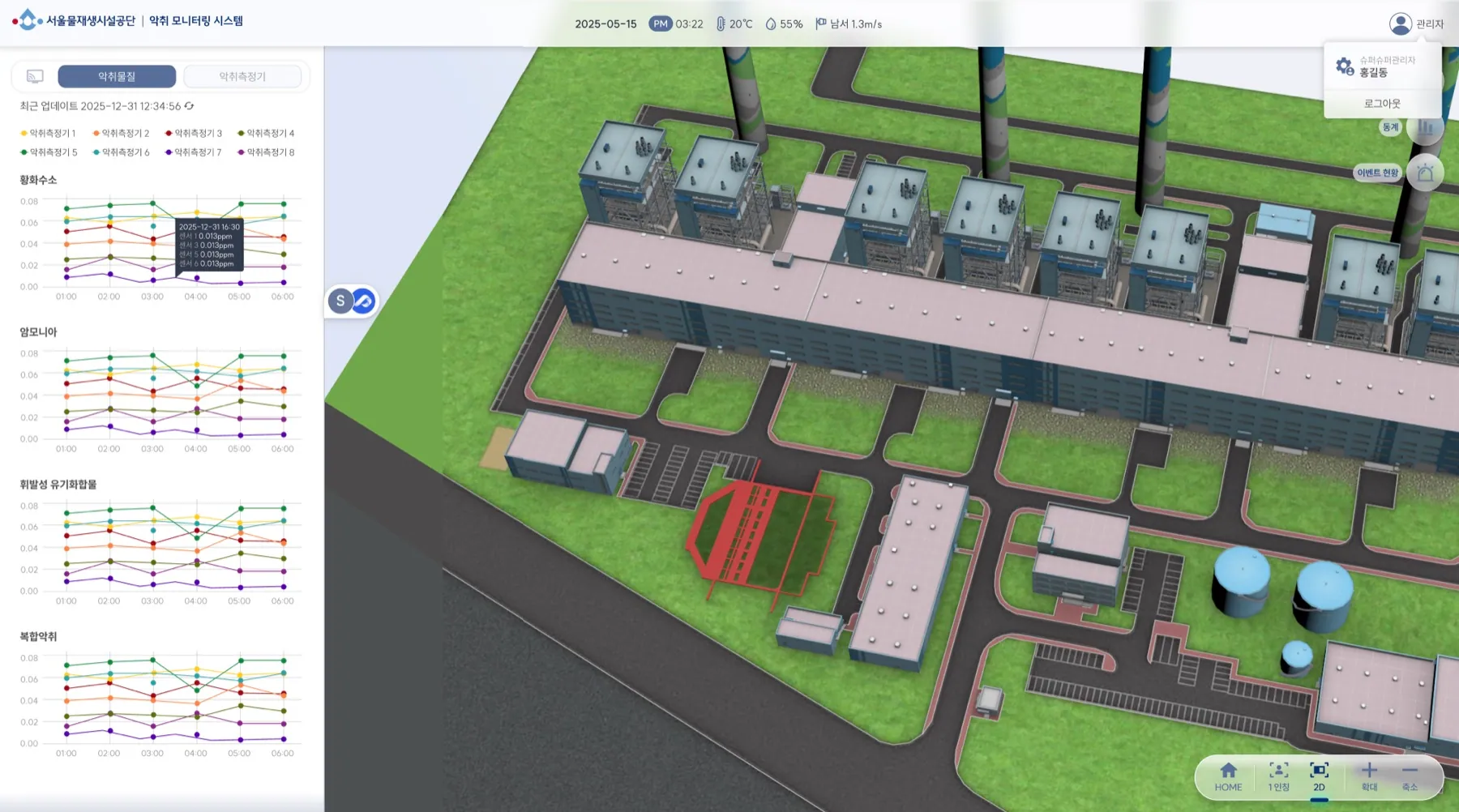Click the blue satellite icon on the panel handle
The image size is (1459, 812).
click(x=364, y=301)
